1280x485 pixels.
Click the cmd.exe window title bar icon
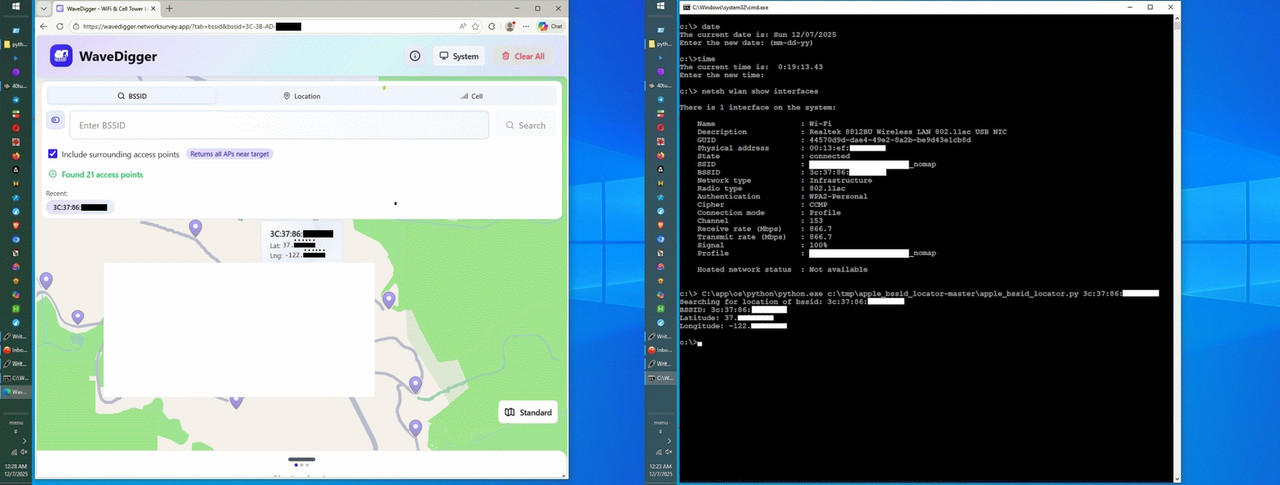[x=686, y=7]
